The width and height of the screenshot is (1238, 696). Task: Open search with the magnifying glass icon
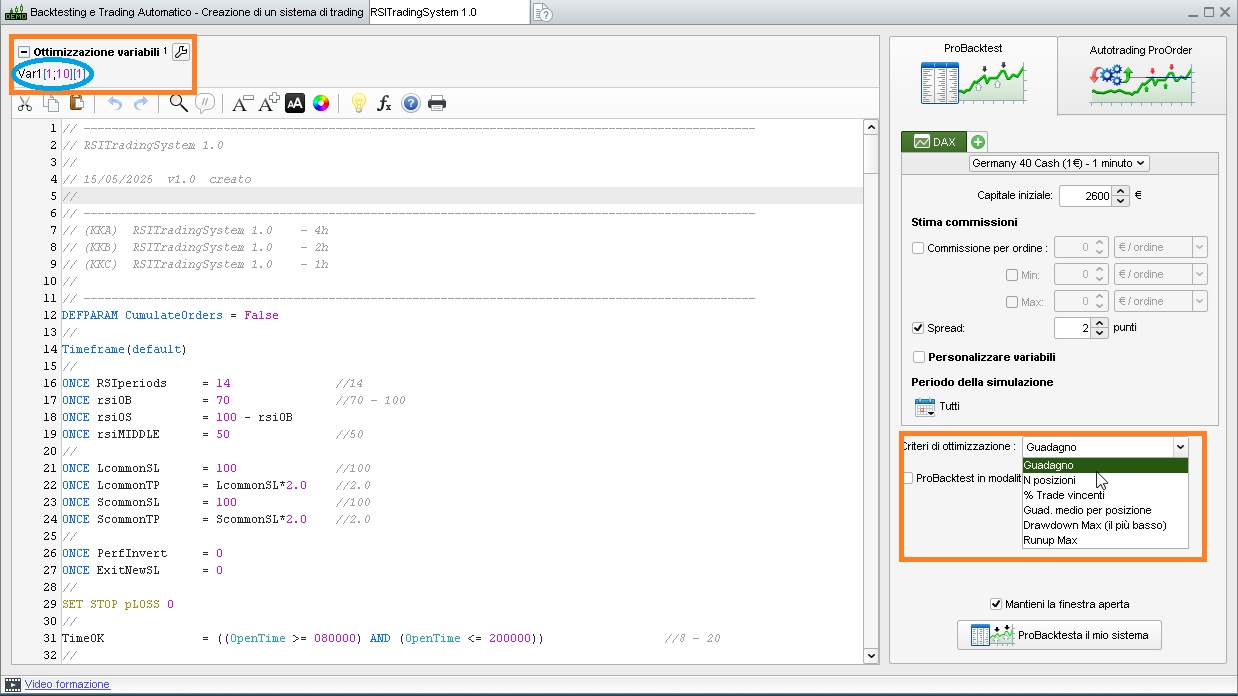coord(178,103)
